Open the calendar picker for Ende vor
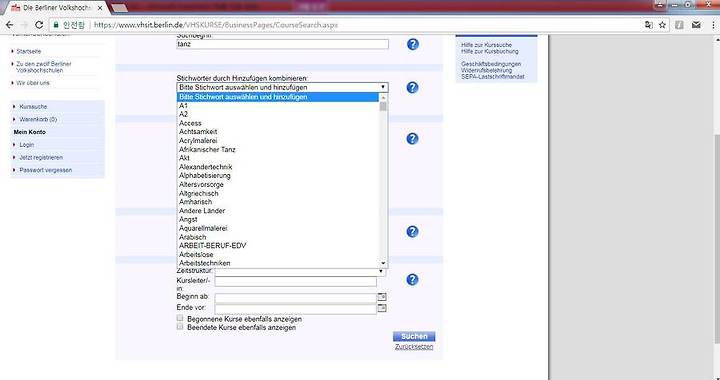This screenshot has width=720, height=380. point(382,308)
